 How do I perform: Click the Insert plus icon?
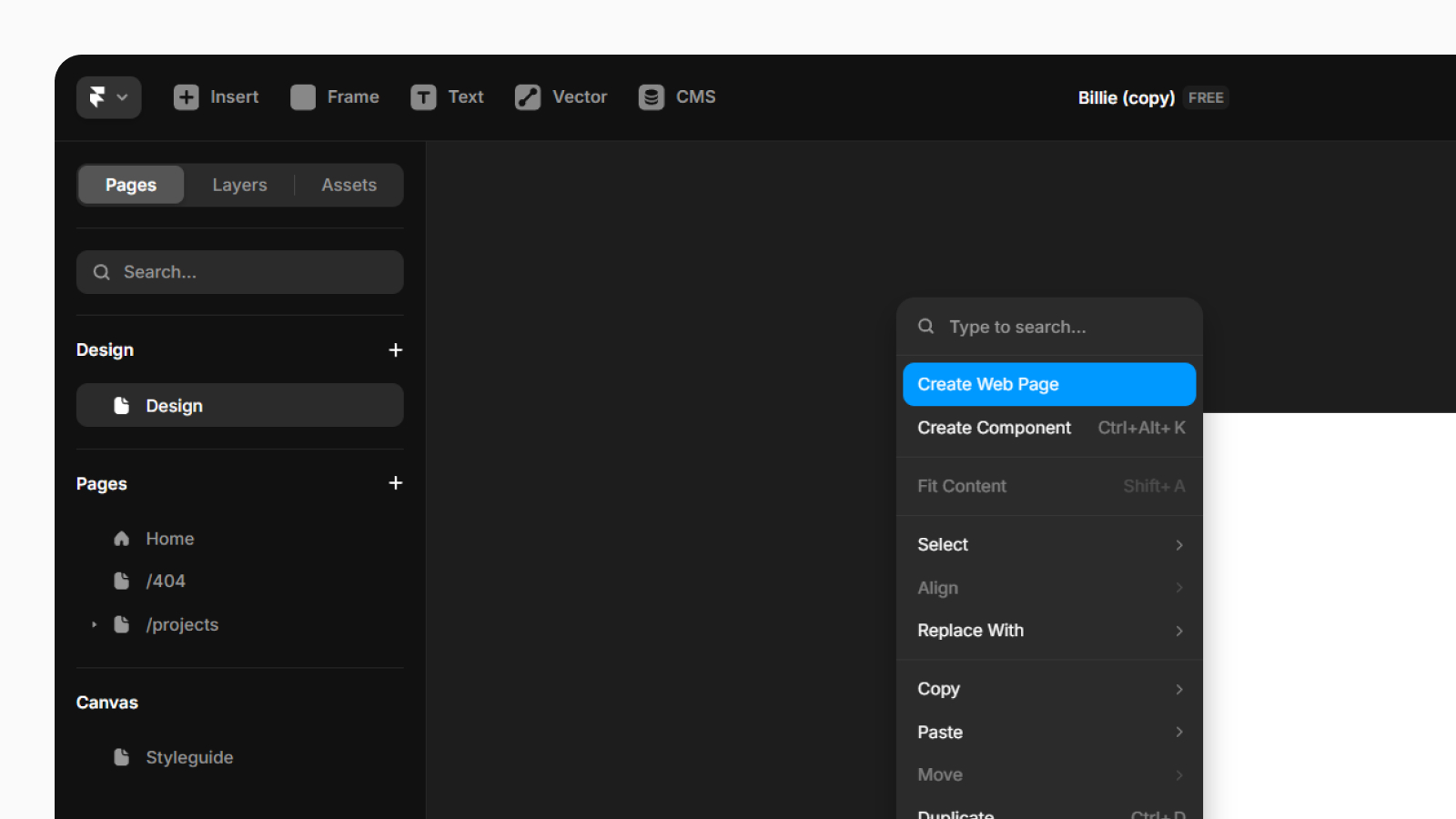(x=186, y=97)
